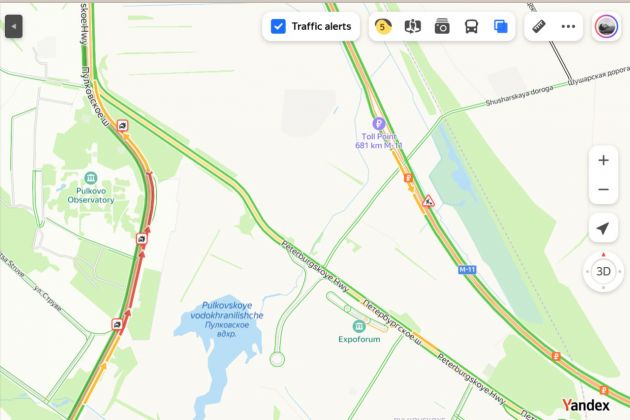
Task: Open the Expoforum place marker
Action: pos(359,326)
